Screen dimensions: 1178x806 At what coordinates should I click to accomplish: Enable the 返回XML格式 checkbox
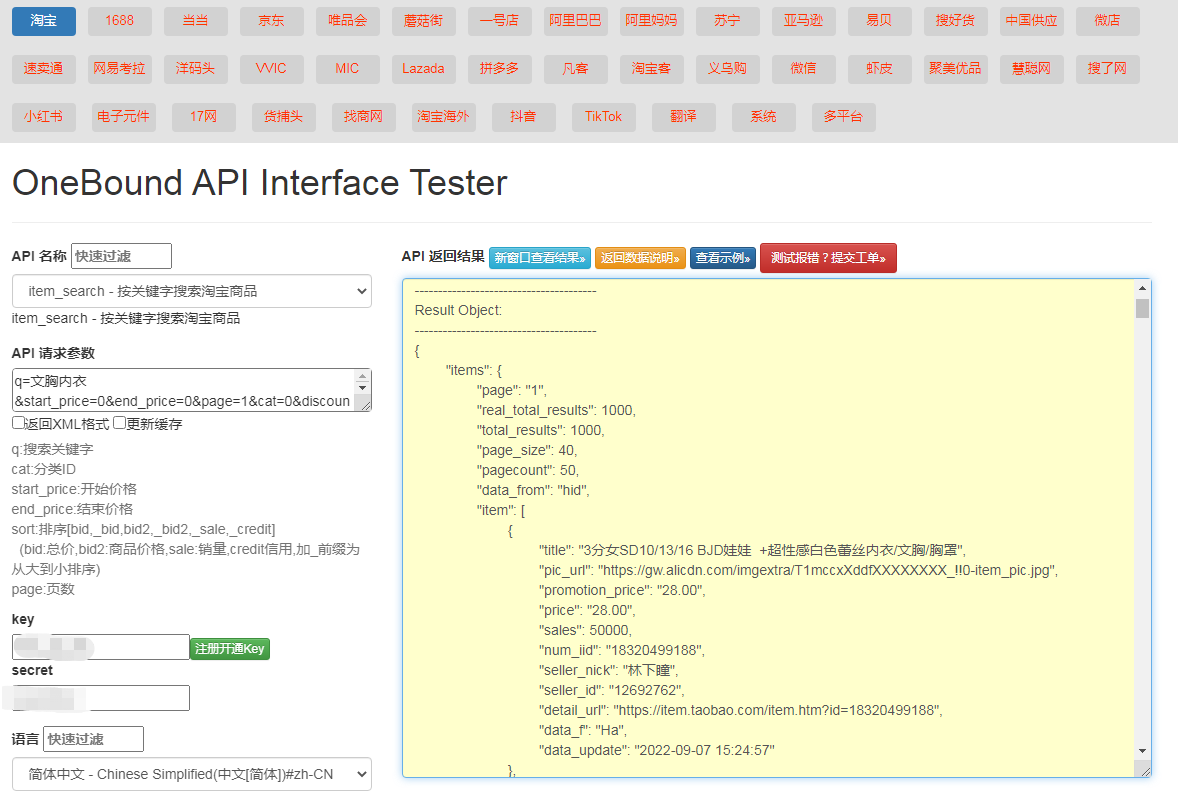point(18,423)
